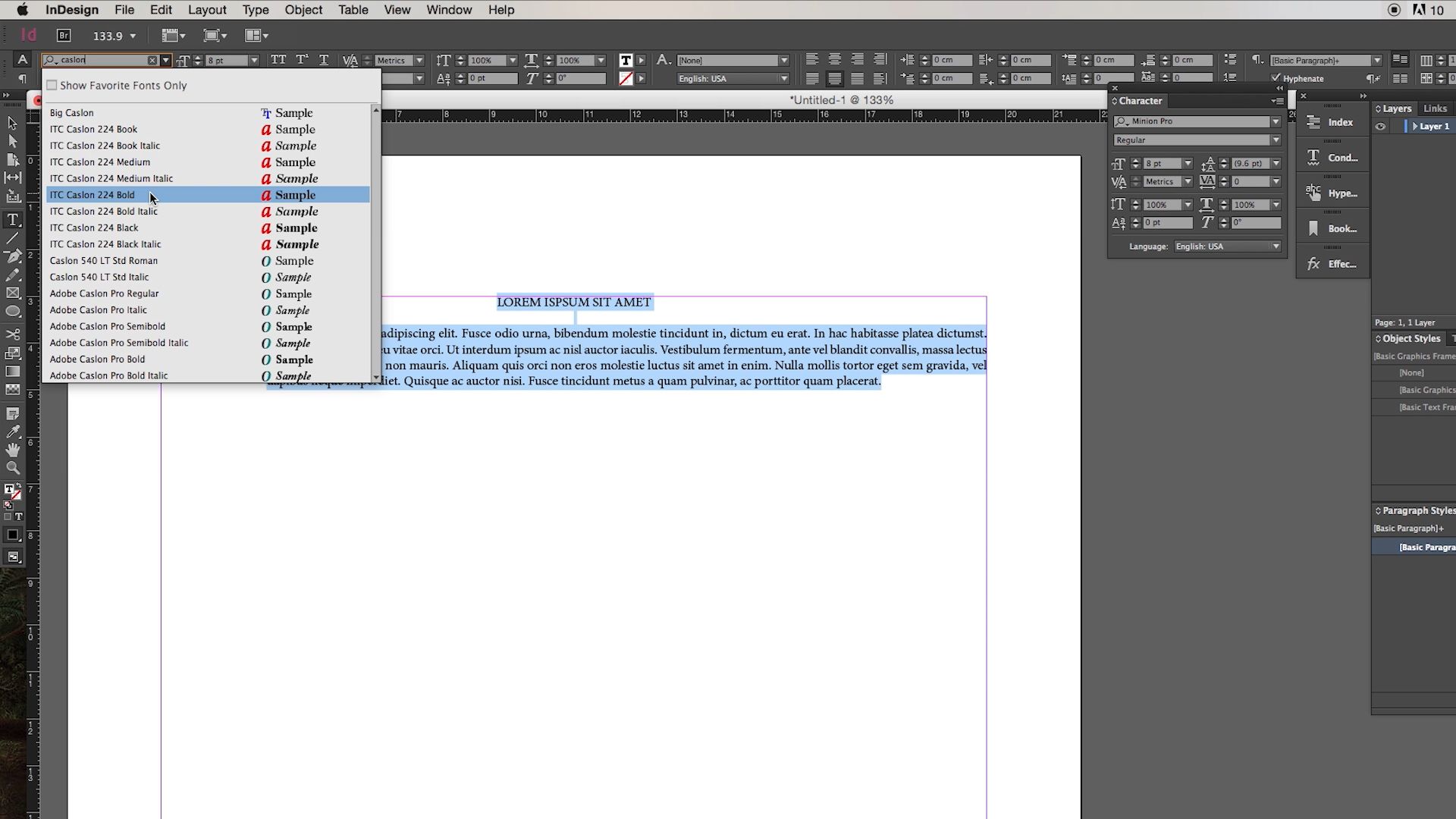The width and height of the screenshot is (1456, 819).
Task: Click align center paragraph icon
Action: pyautogui.click(x=834, y=59)
